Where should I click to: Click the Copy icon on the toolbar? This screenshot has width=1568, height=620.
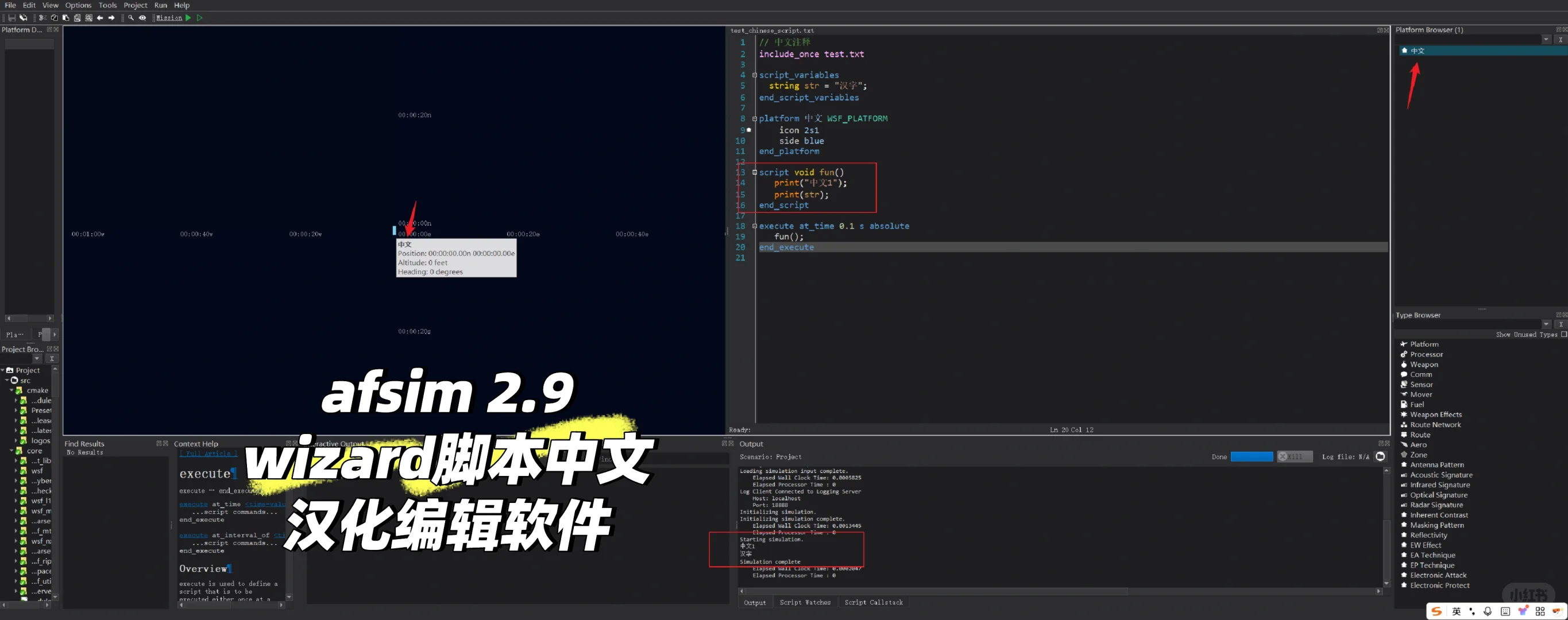54,18
